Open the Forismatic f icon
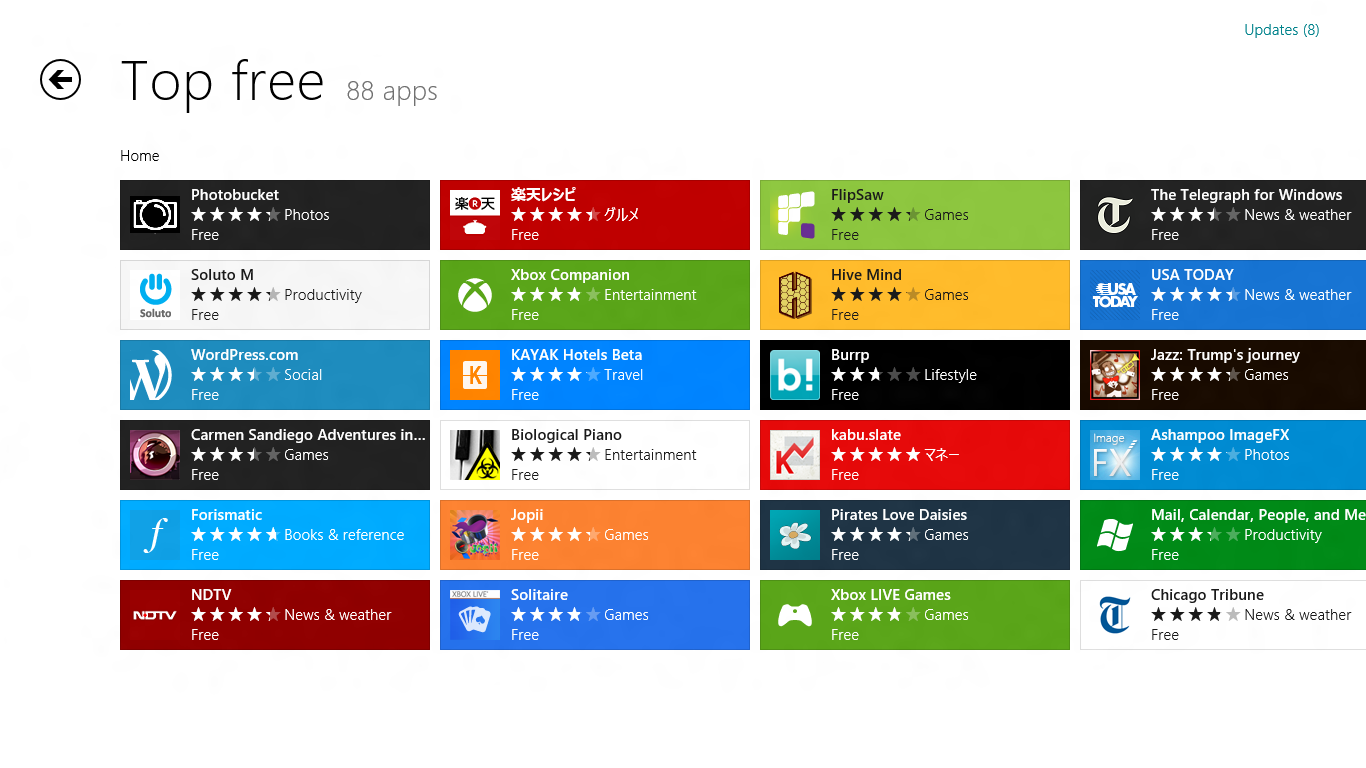Viewport: 1366px width, 768px height. (x=155, y=535)
